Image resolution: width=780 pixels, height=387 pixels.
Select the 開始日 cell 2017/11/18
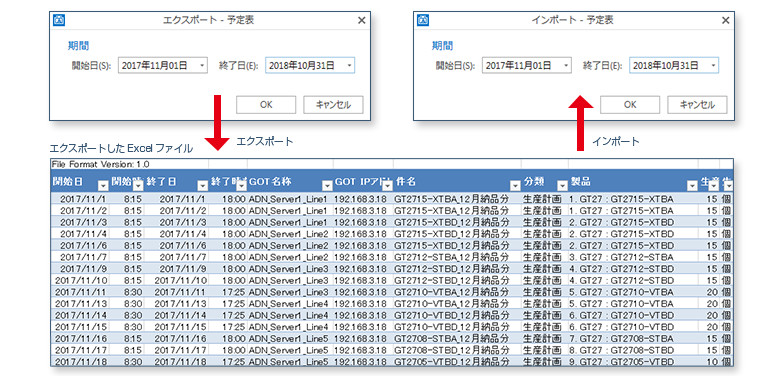click(x=79, y=362)
